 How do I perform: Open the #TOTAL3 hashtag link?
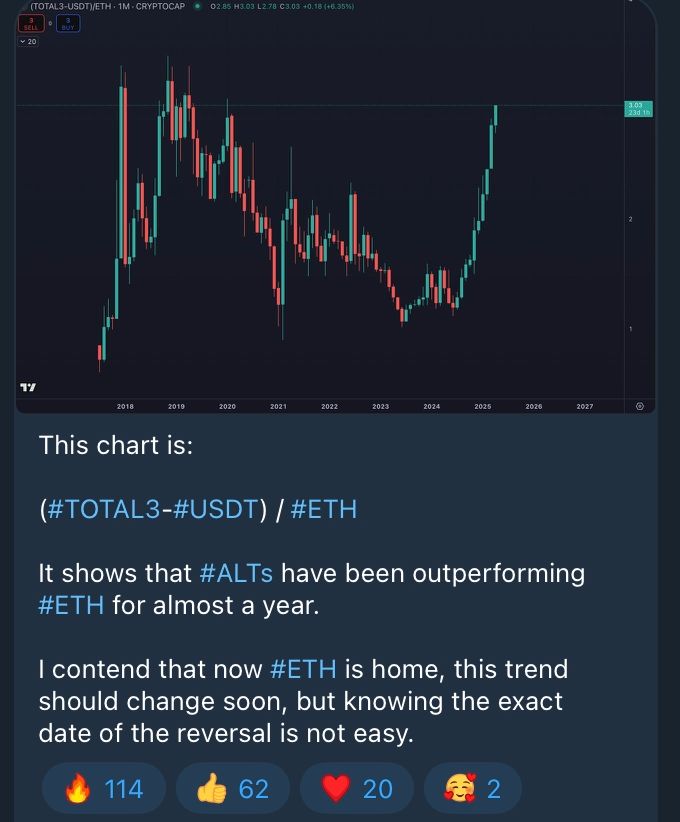point(103,509)
